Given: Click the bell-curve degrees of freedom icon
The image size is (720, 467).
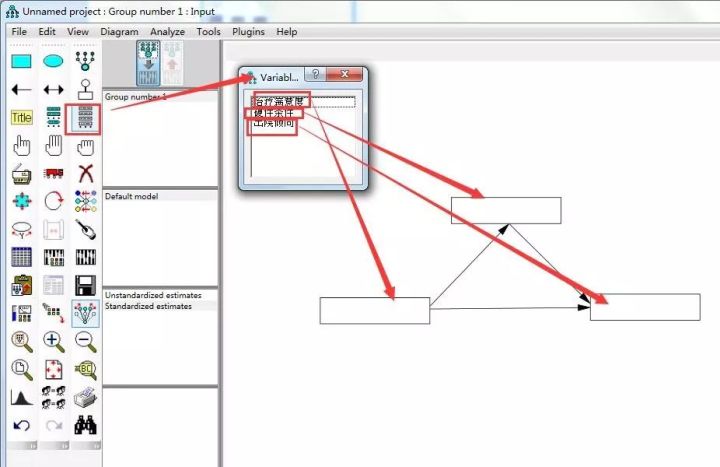Looking at the screenshot, I should (x=21, y=398).
